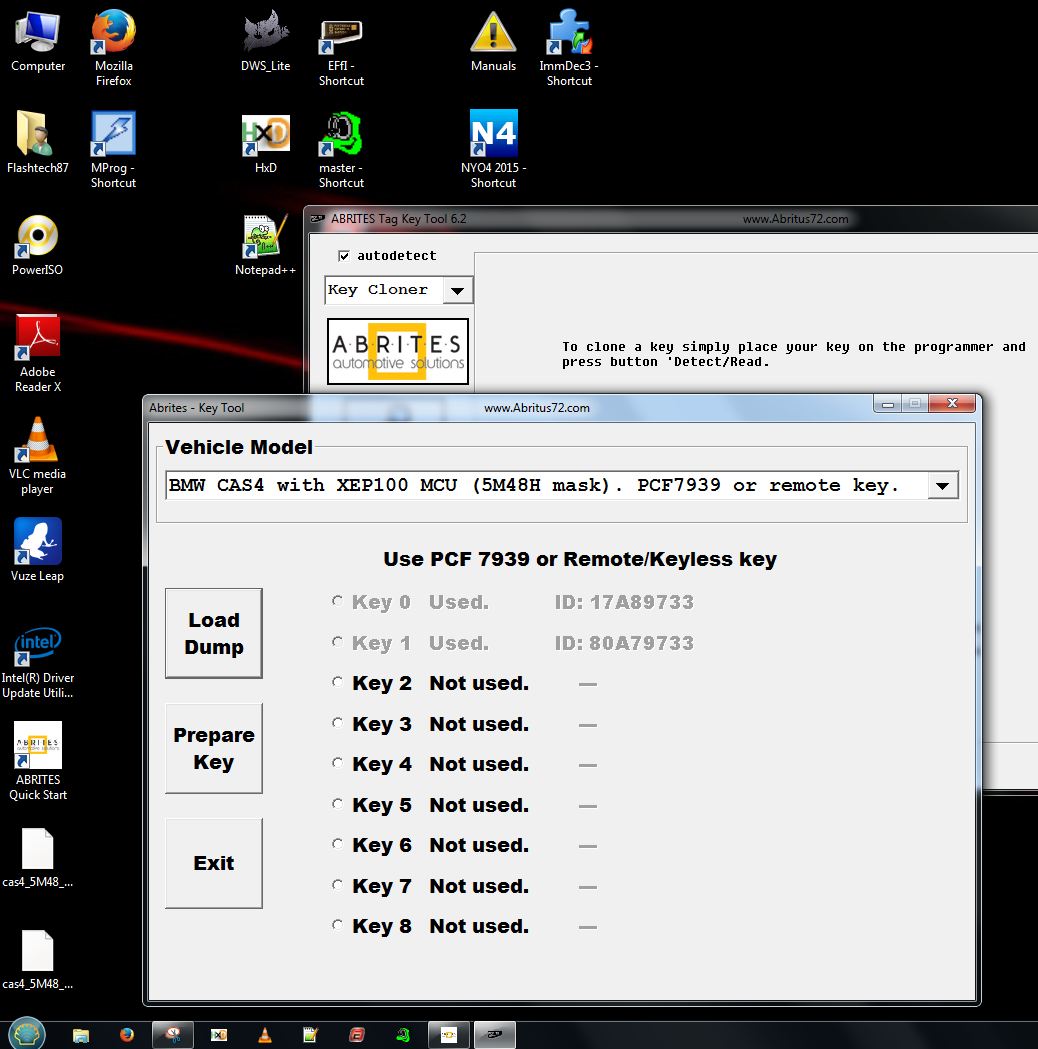Open the Notepad++ desktop icon
This screenshot has width=1038, height=1049.
(x=265, y=237)
